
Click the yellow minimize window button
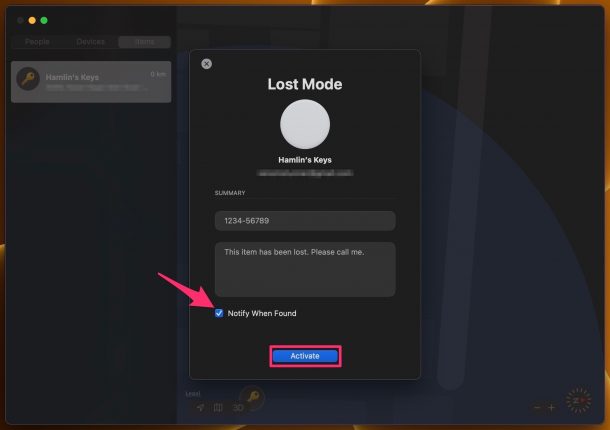[x=32, y=20]
